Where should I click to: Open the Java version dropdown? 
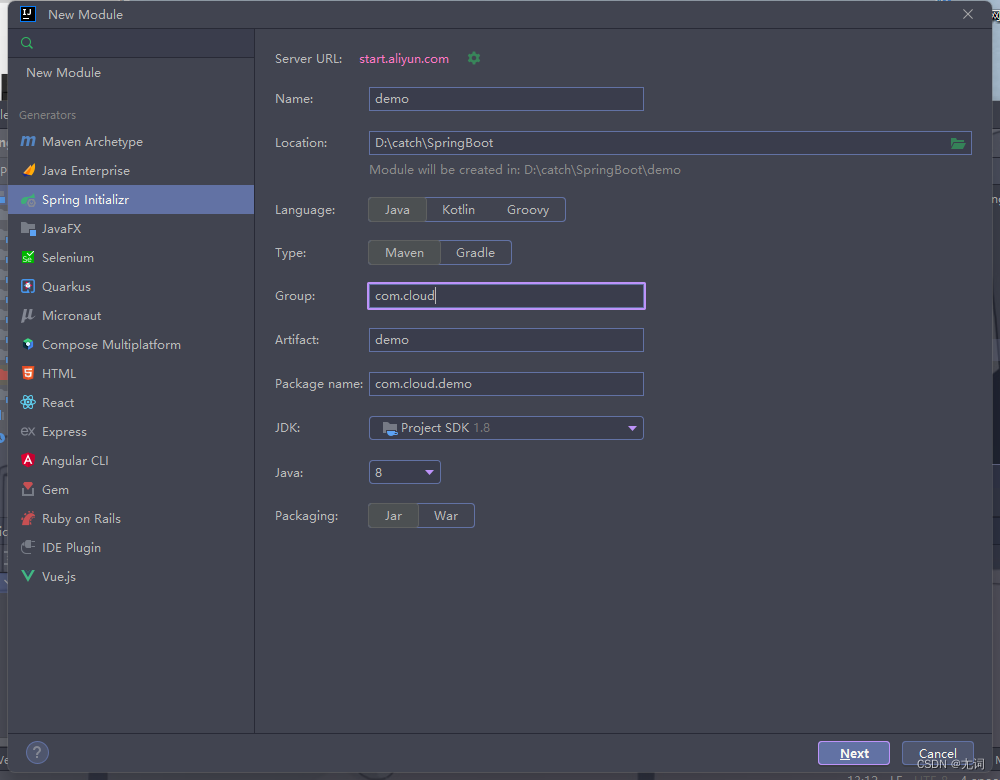[x=404, y=472]
